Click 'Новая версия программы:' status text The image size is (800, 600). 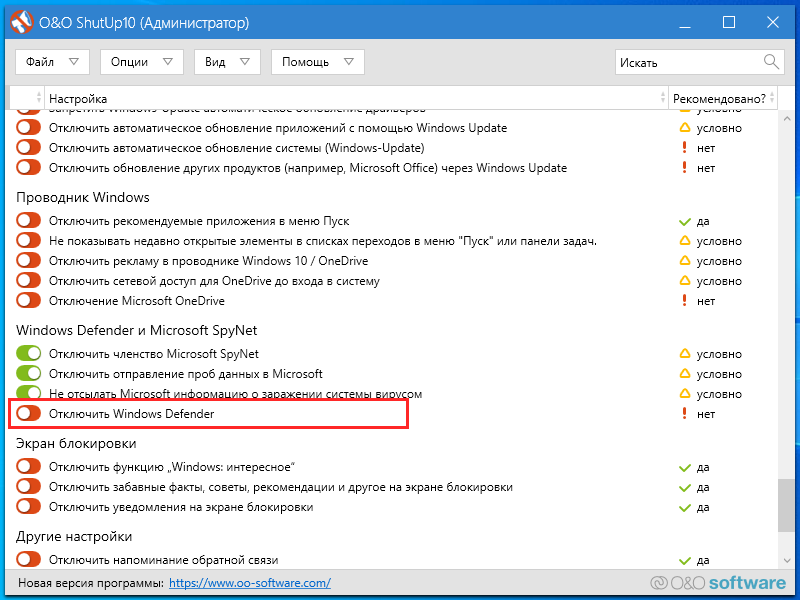pos(91,583)
